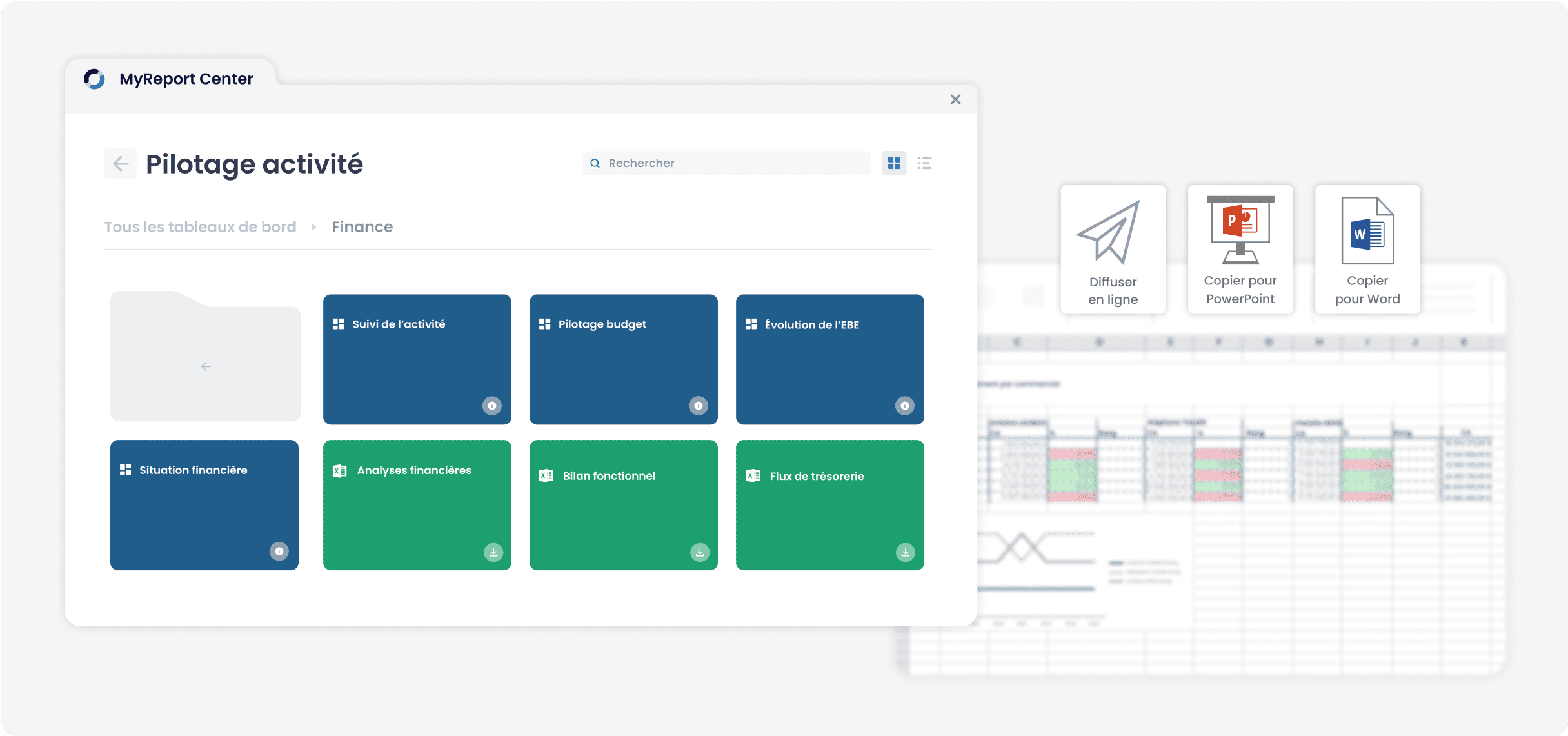Click Excel icon on Bilan fonctionnel
The image size is (1568, 736).
546,476
